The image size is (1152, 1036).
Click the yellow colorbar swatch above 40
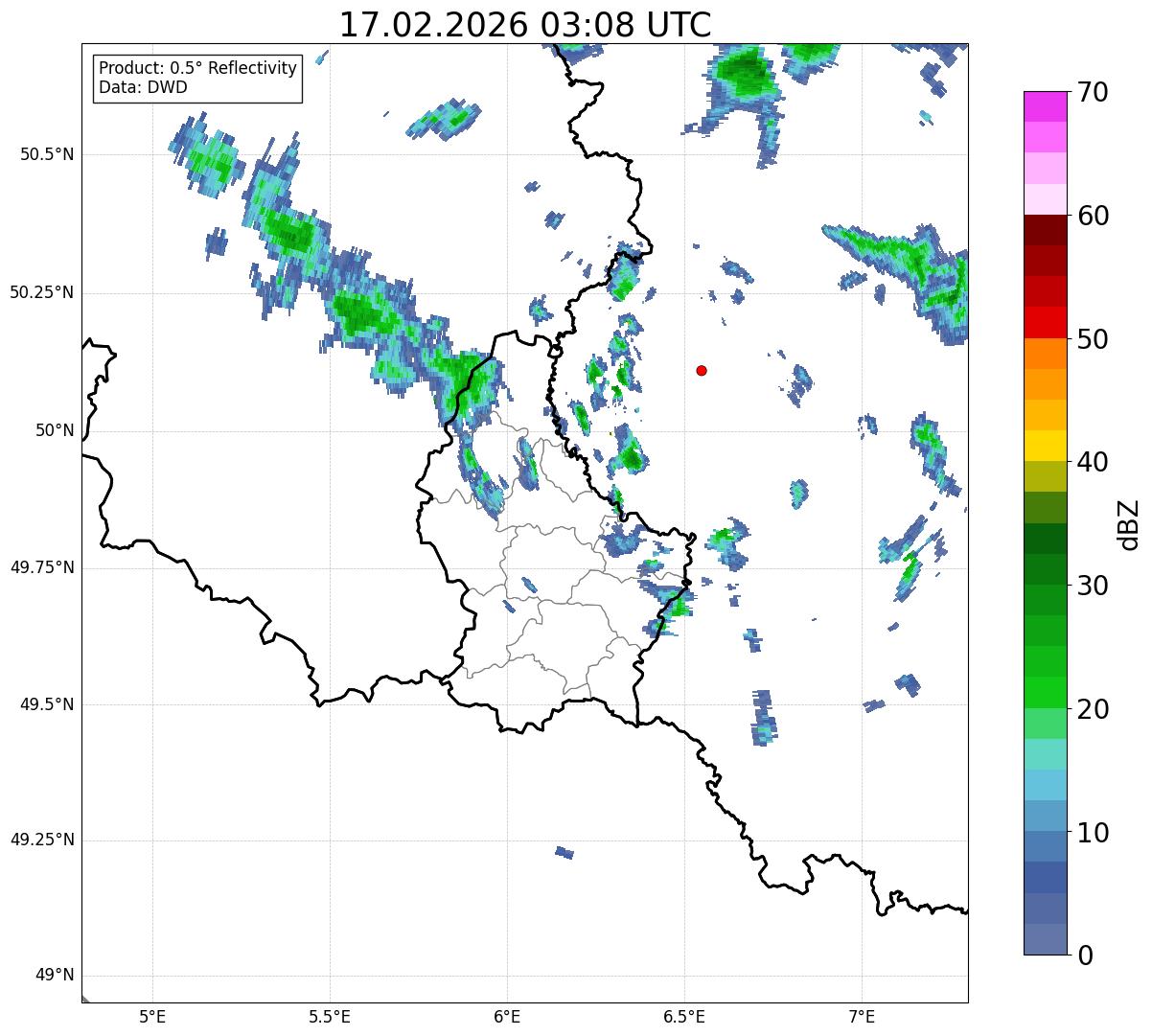tap(1045, 447)
